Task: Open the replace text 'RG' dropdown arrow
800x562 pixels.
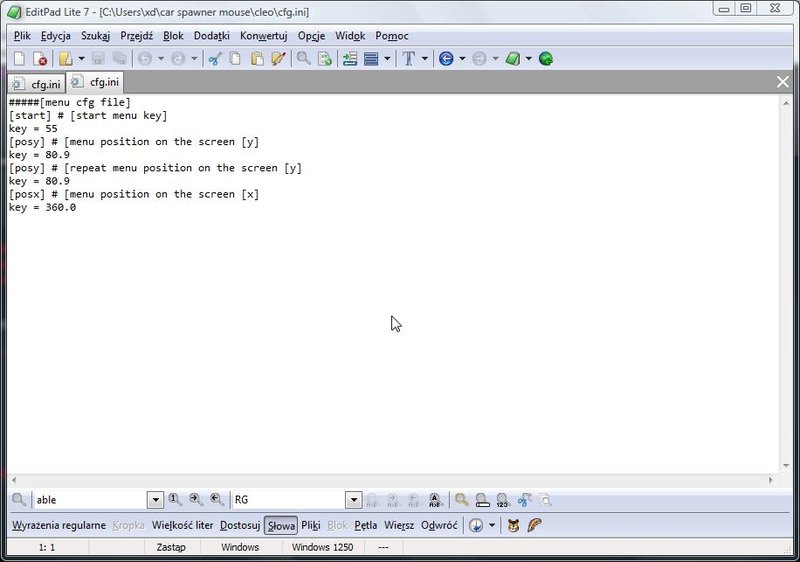Action: click(x=354, y=500)
